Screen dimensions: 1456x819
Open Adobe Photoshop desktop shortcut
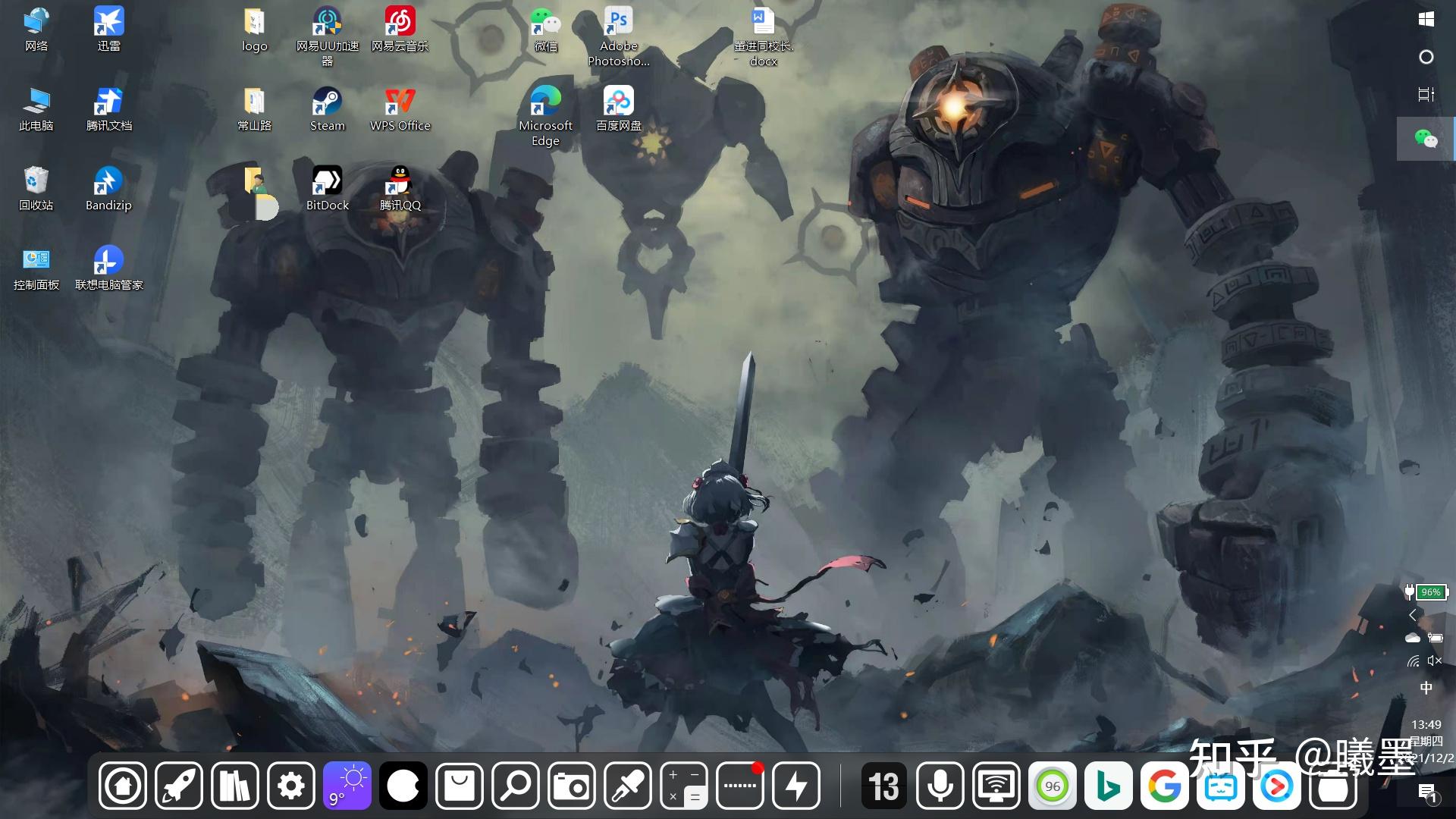tap(618, 36)
